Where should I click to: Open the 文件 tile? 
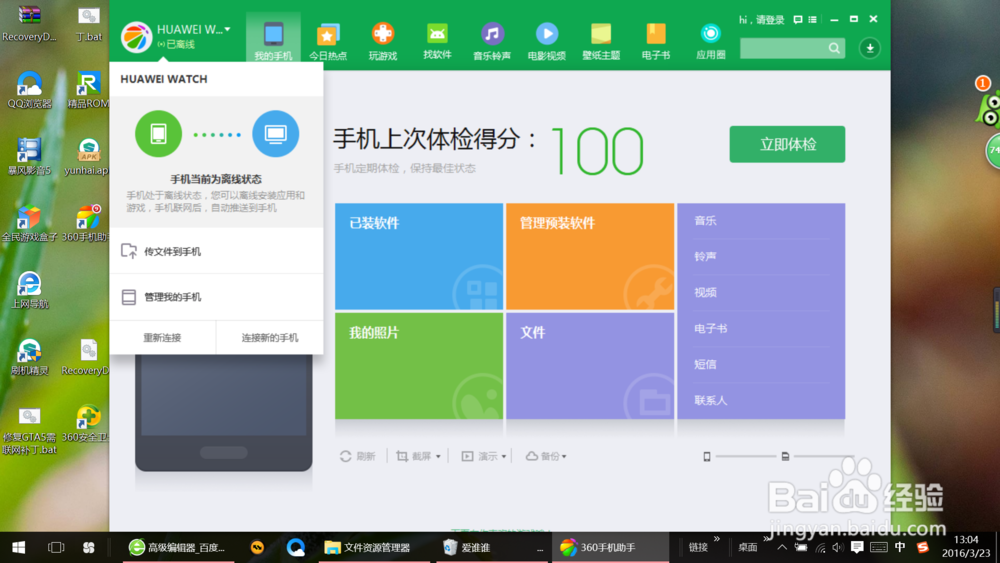[590, 366]
